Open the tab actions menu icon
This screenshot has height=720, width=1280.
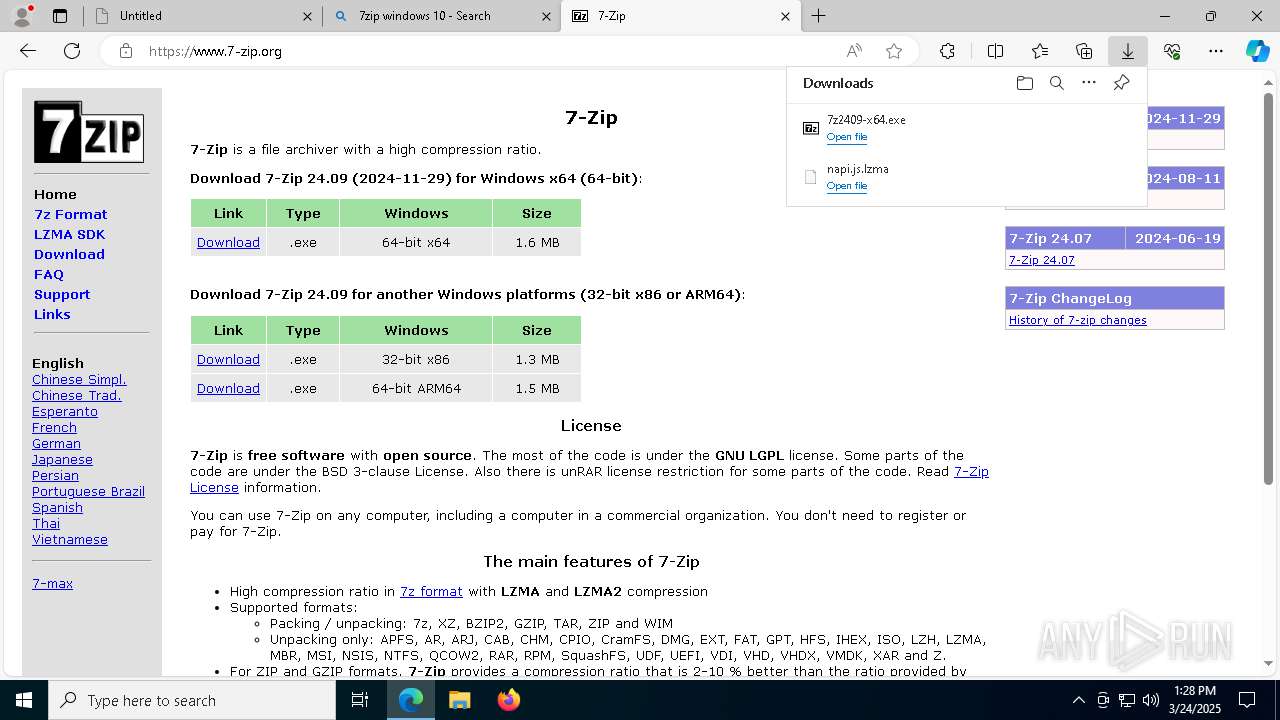coord(60,16)
